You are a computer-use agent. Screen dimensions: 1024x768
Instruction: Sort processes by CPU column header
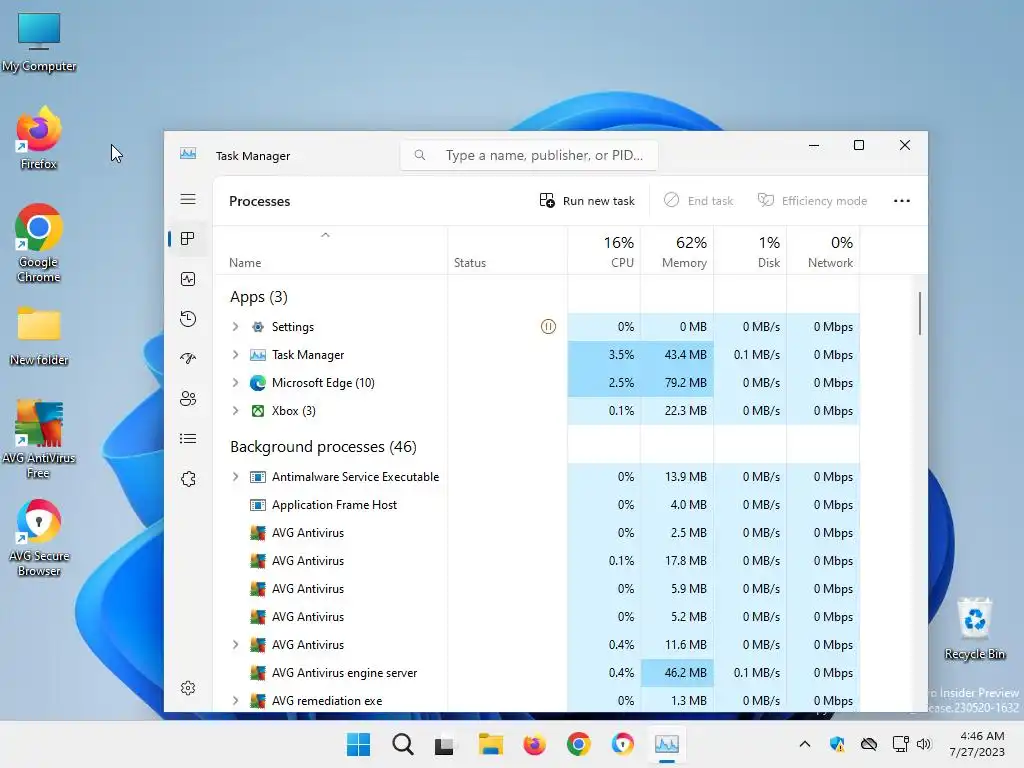[x=604, y=251]
